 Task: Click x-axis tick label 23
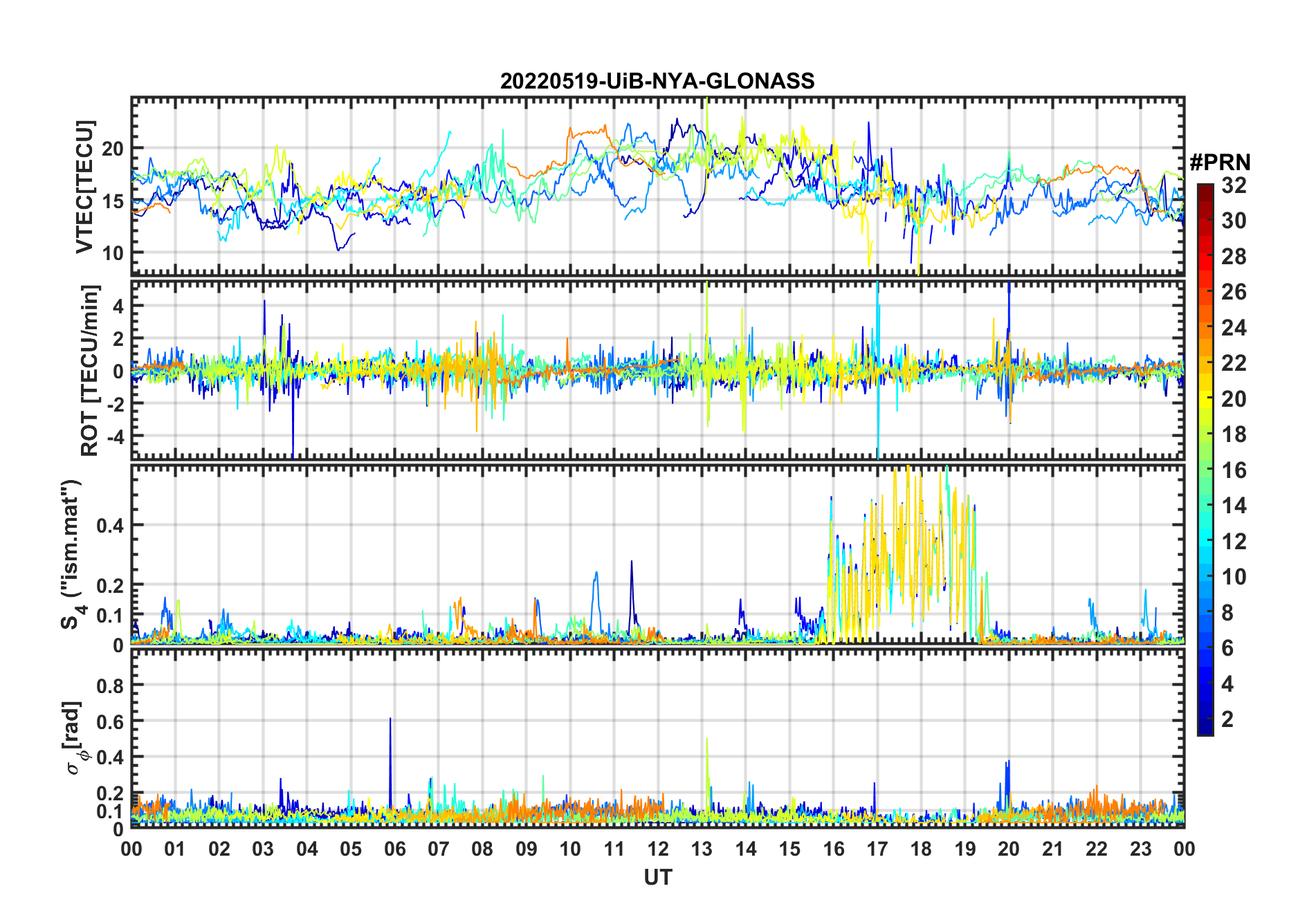coord(1140,849)
